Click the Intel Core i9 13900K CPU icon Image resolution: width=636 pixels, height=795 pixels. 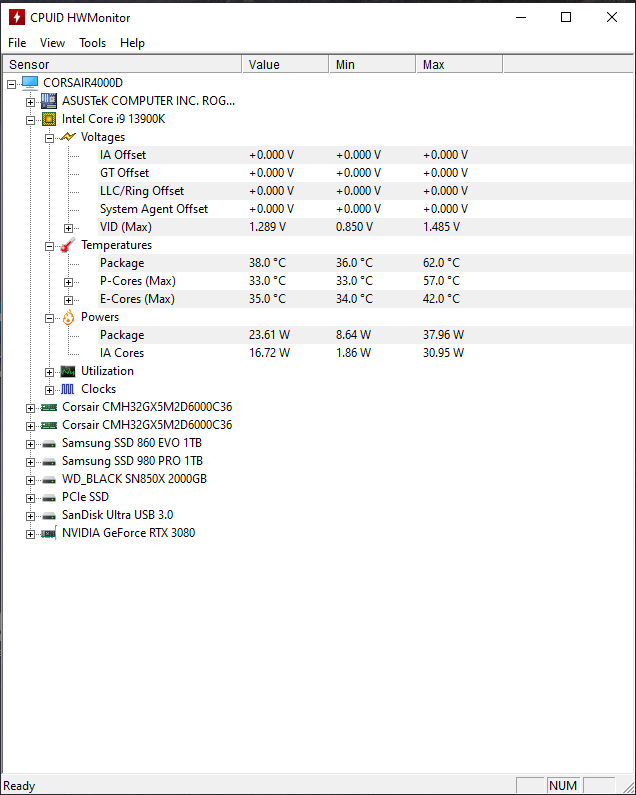coord(49,119)
